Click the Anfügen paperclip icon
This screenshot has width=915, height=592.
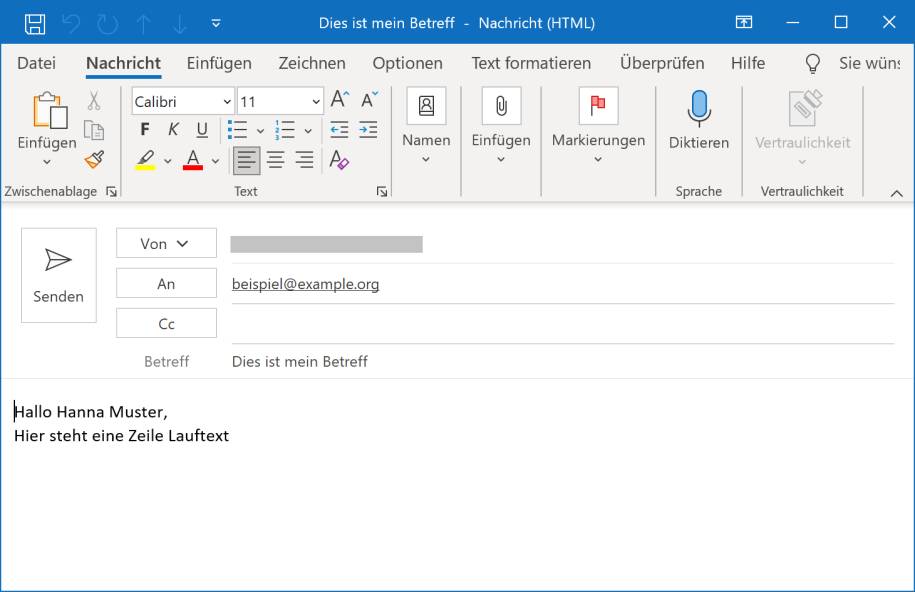[x=500, y=106]
